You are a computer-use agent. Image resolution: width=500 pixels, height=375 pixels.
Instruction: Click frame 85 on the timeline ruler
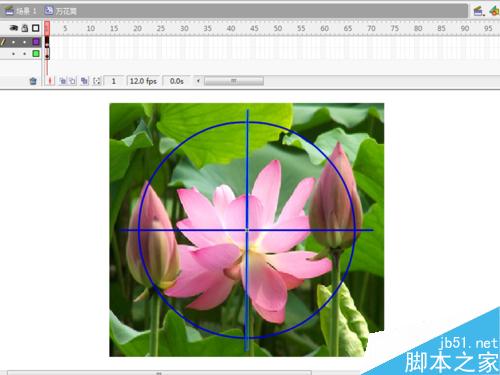(441, 29)
